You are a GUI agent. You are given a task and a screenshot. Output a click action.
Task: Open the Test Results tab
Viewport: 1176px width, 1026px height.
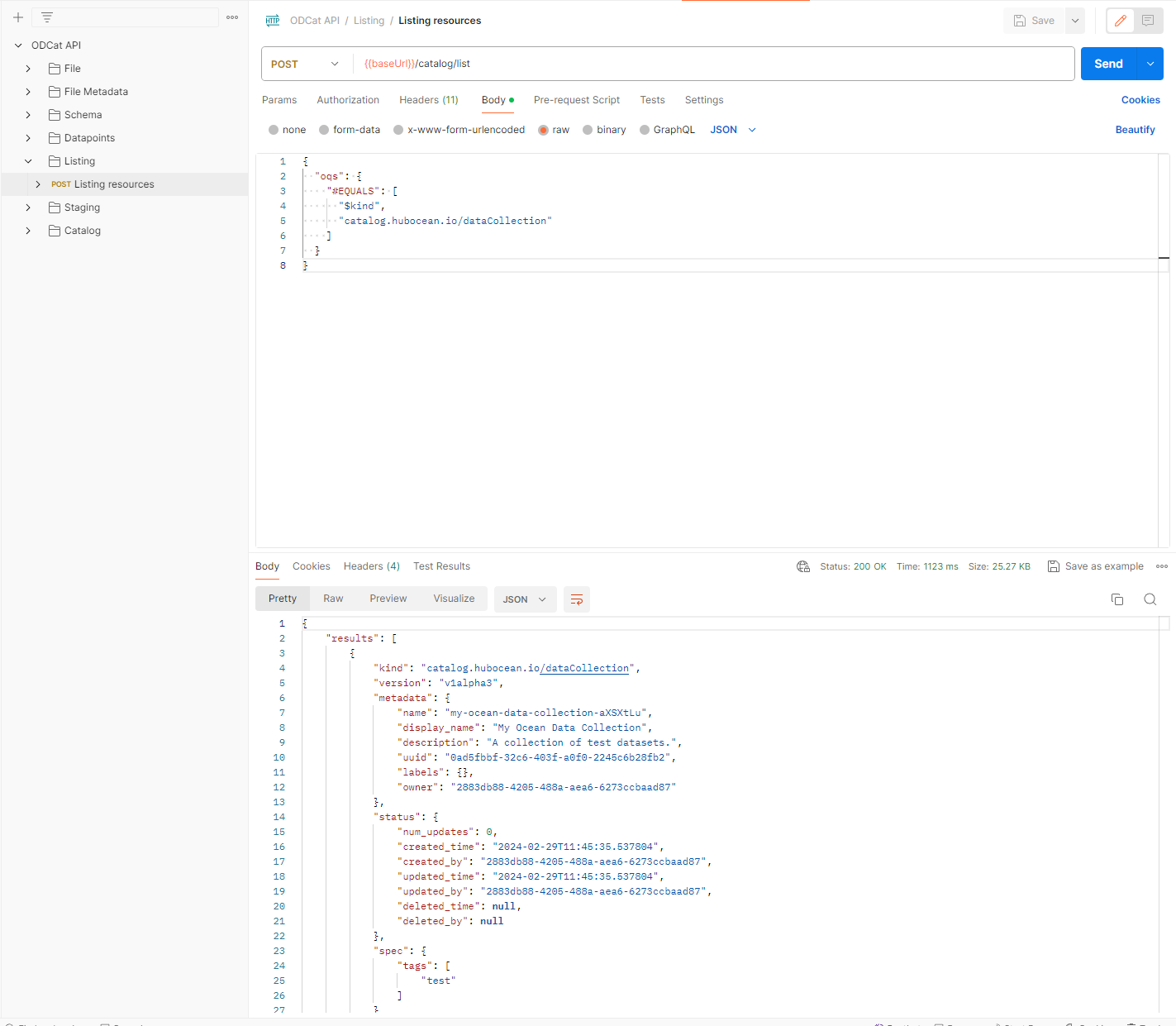coord(441,566)
